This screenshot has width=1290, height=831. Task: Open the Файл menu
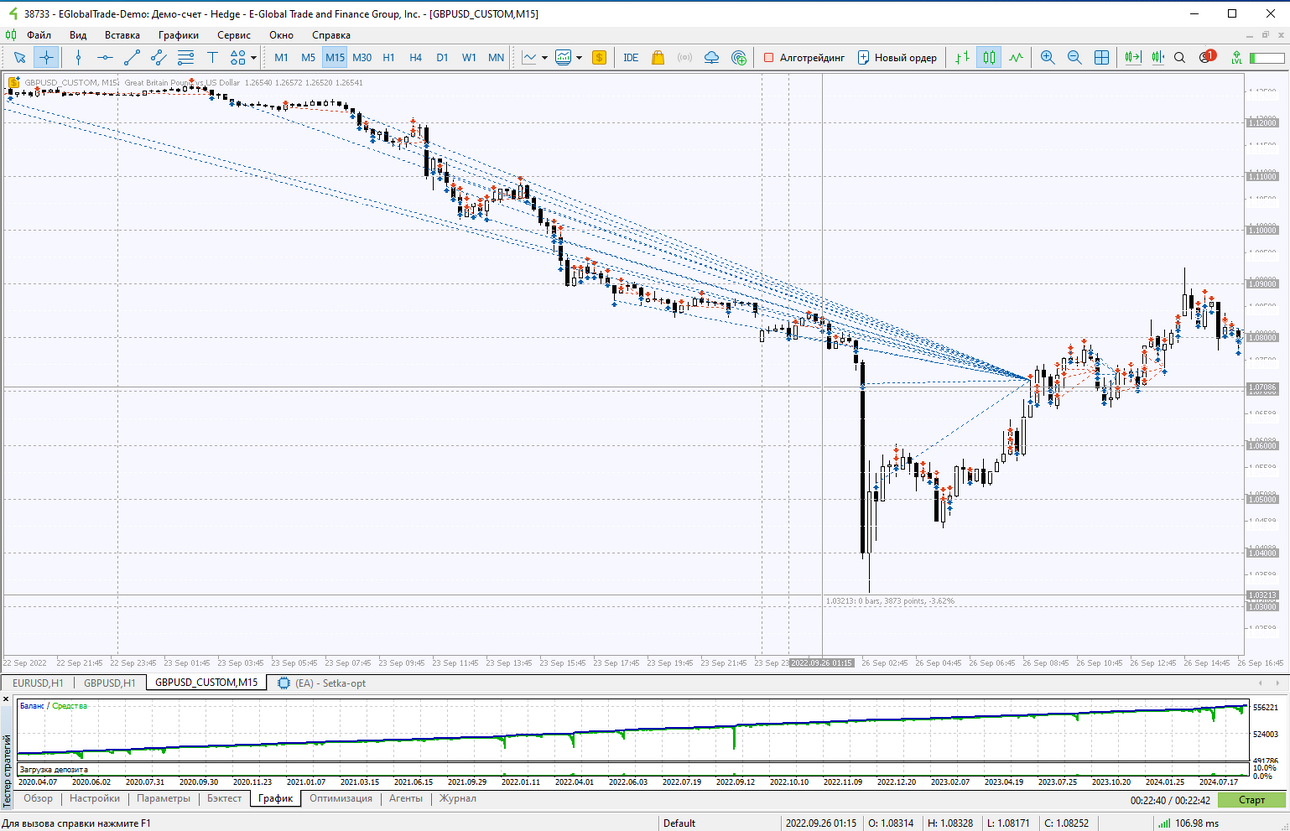(x=39, y=34)
